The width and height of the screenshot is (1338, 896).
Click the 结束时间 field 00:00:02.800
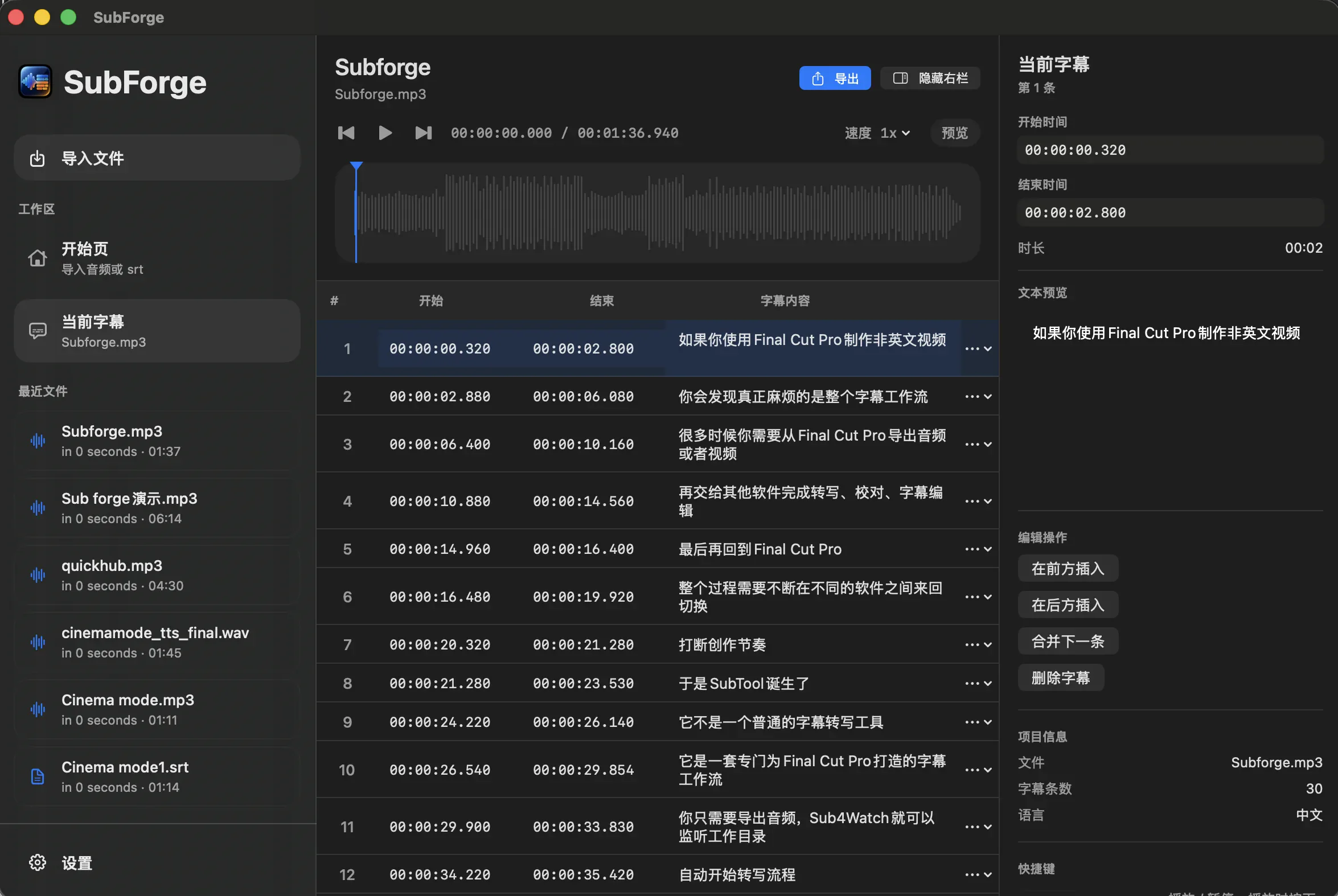coord(1170,213)
